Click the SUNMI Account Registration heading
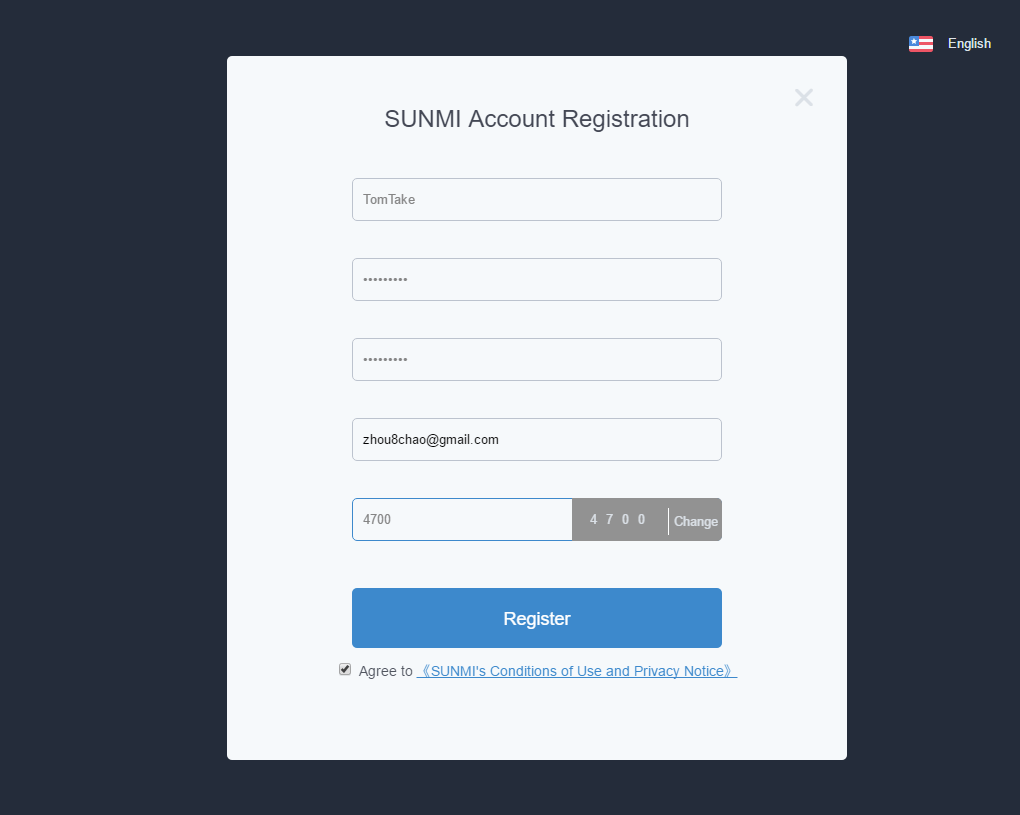1020x815 pixels. tap(537, 119)
